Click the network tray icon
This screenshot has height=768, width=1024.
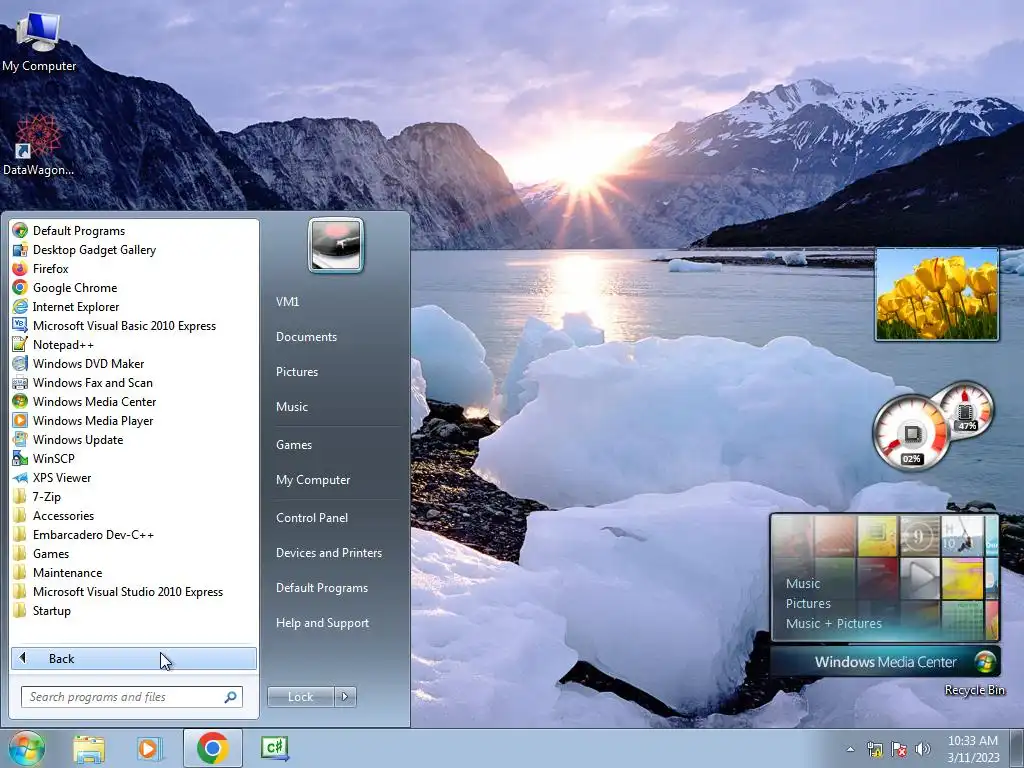[x=874, y=749]
